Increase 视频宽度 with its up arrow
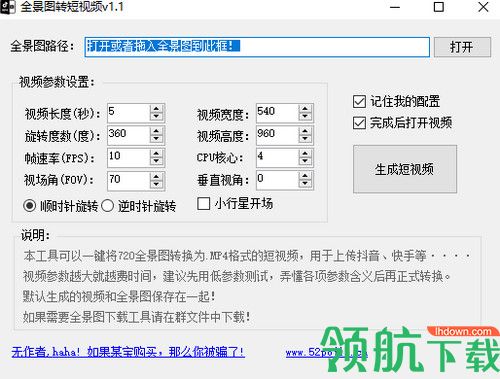The image size is (500, 379). pyautogui.click(x=305, y=108)
